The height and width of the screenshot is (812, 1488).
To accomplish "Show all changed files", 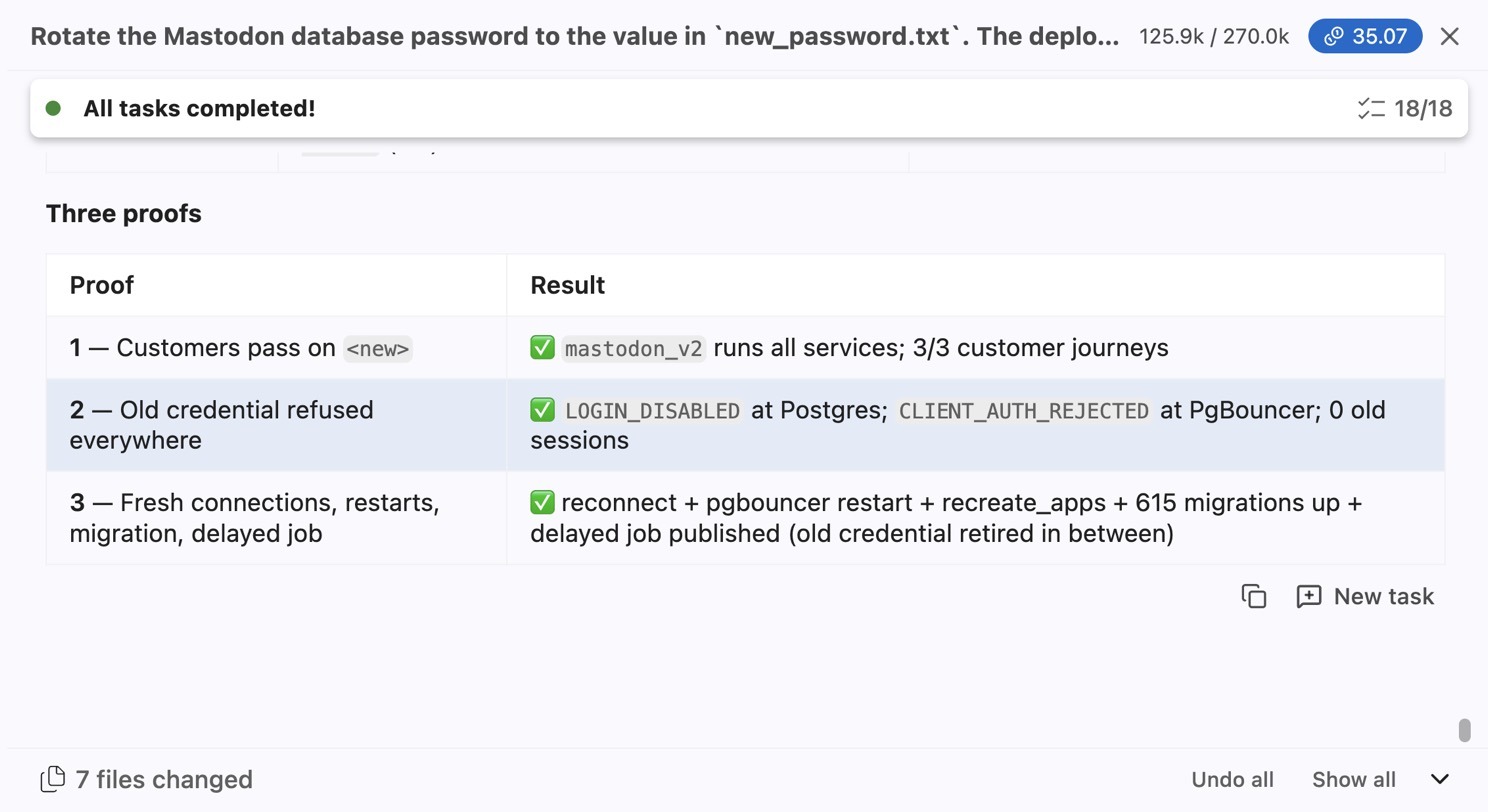I will pos(1354,780).
